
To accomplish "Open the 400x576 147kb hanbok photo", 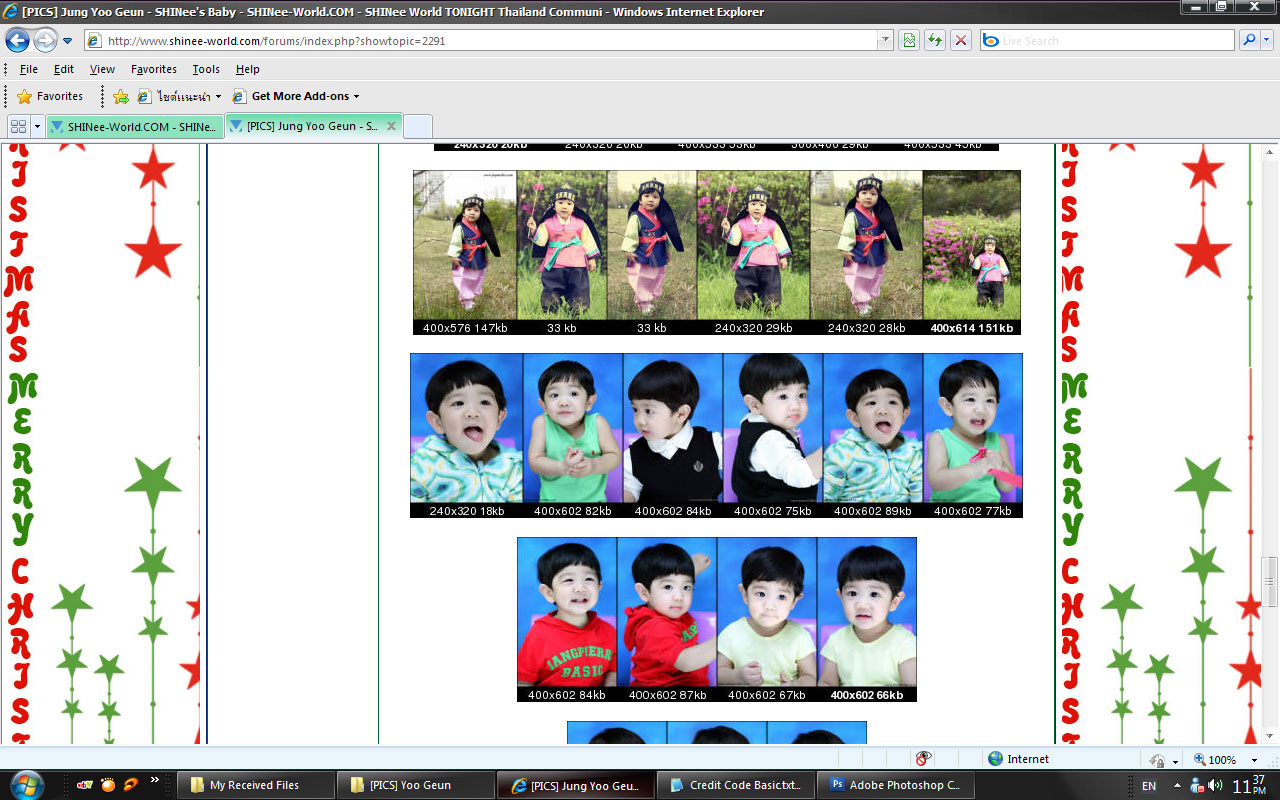I will point(465,252).
